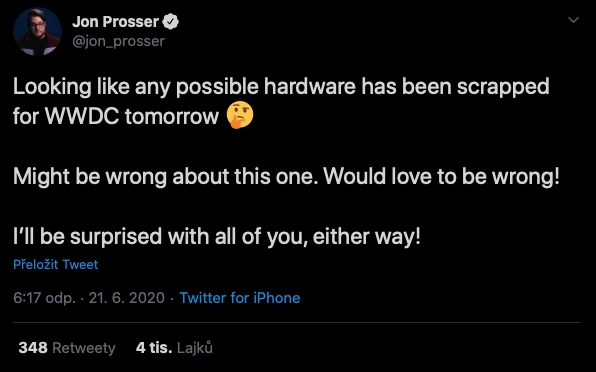Click the date 21. 6. 2020
Viewport: 596px width, 372px height.
pos(127,298)
